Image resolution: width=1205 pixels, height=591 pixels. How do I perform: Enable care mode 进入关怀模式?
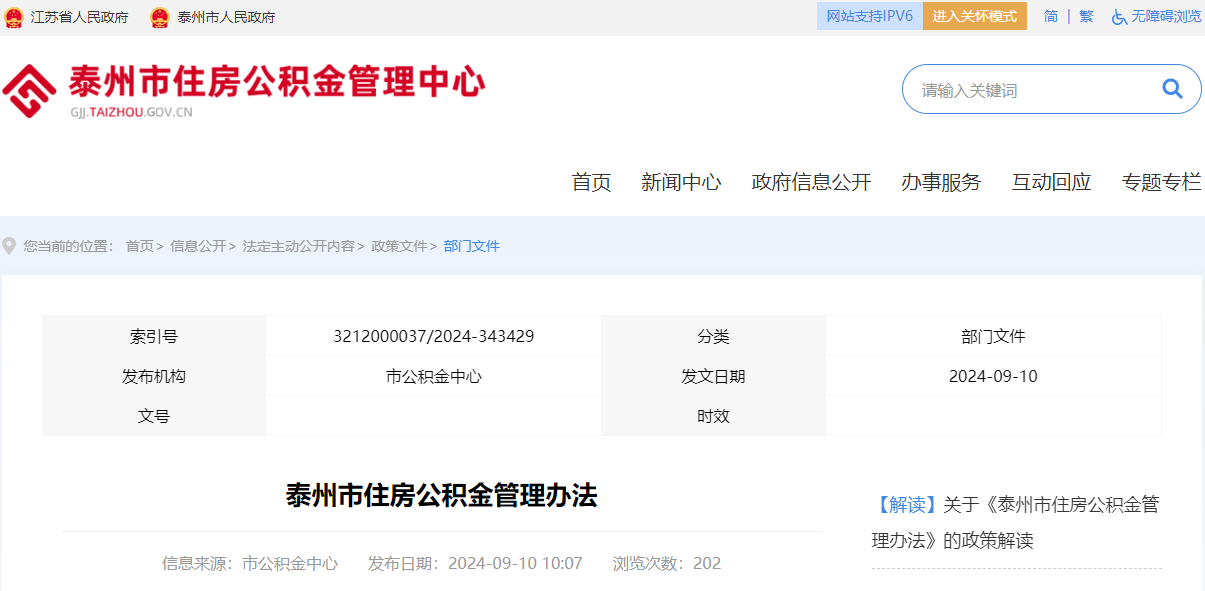pyautogui.click(x=974, y=17)
